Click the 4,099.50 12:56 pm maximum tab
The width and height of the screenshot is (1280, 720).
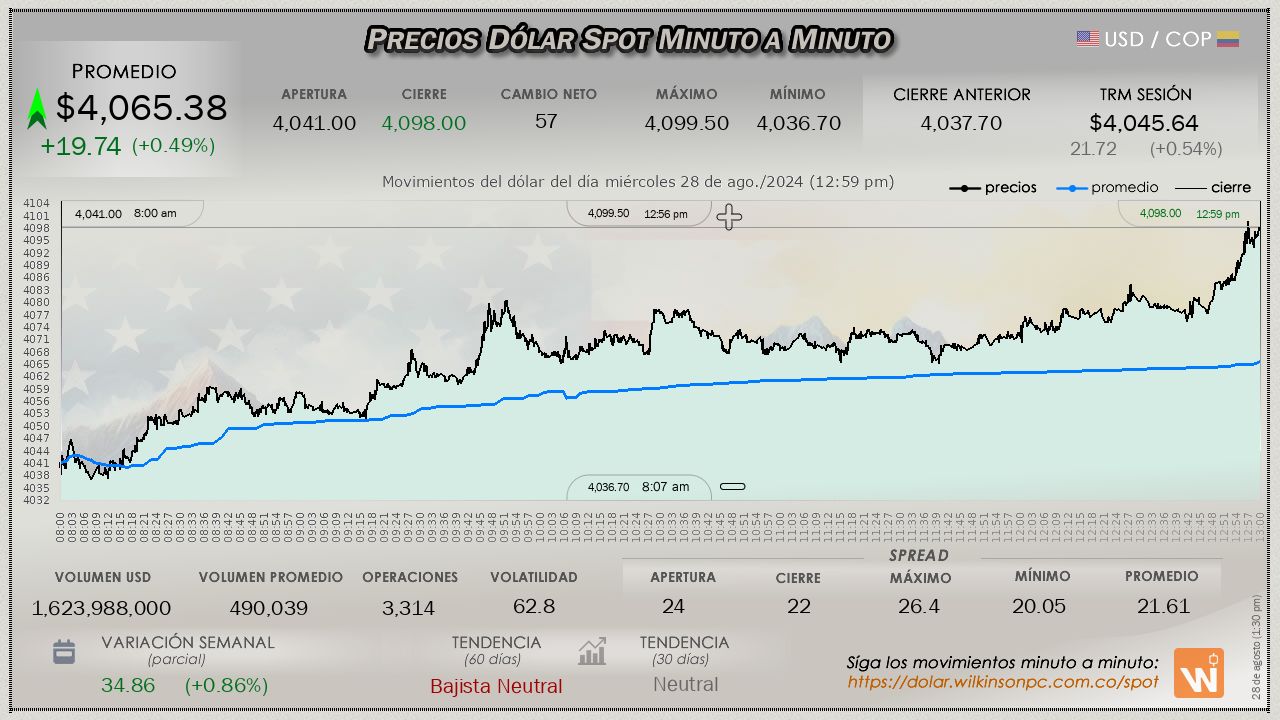(637, 213)
